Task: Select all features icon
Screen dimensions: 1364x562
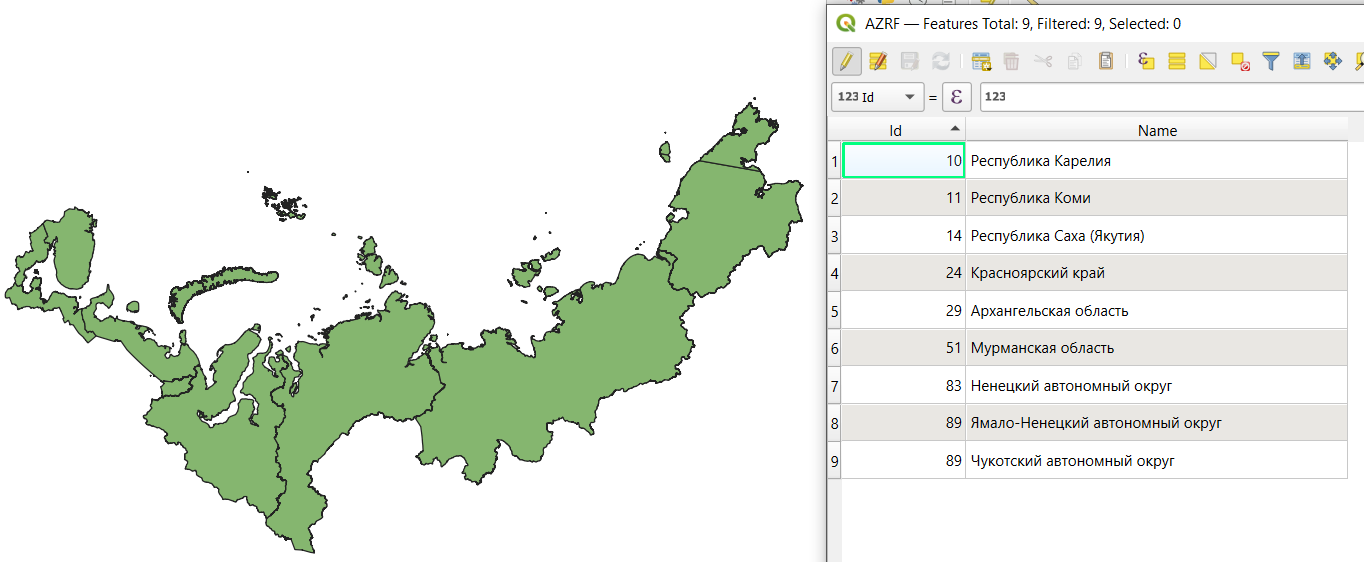Action: coord(1177,61)
